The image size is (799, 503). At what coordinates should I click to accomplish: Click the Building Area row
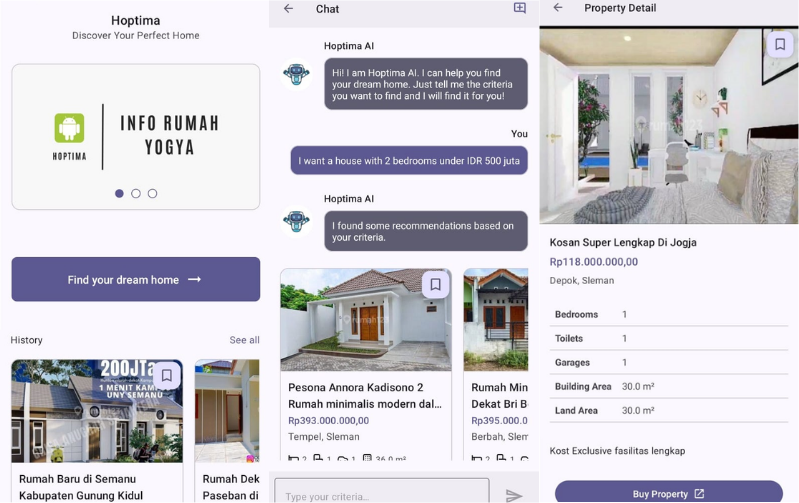point(669,386)
